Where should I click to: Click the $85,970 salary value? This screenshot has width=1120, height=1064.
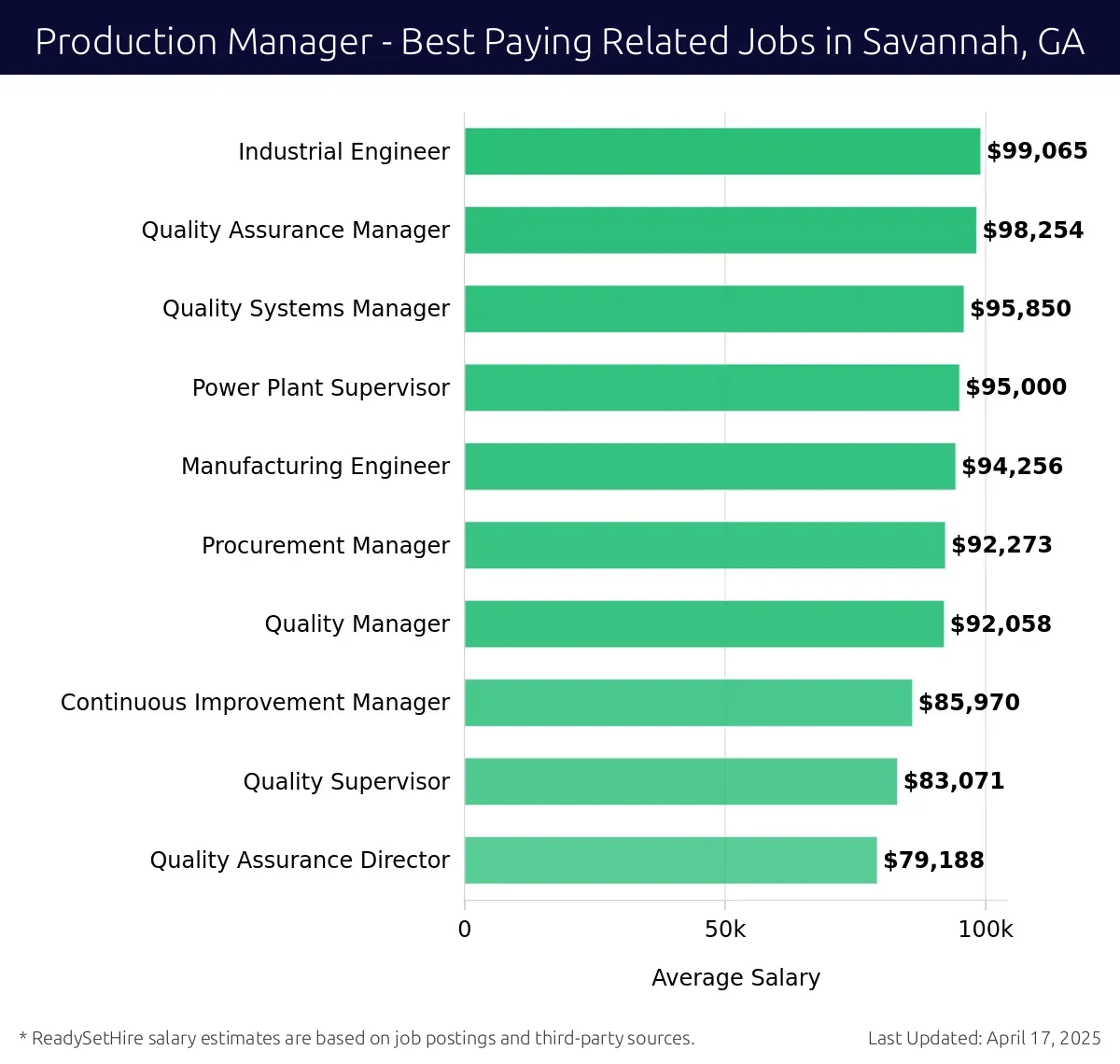969,703
